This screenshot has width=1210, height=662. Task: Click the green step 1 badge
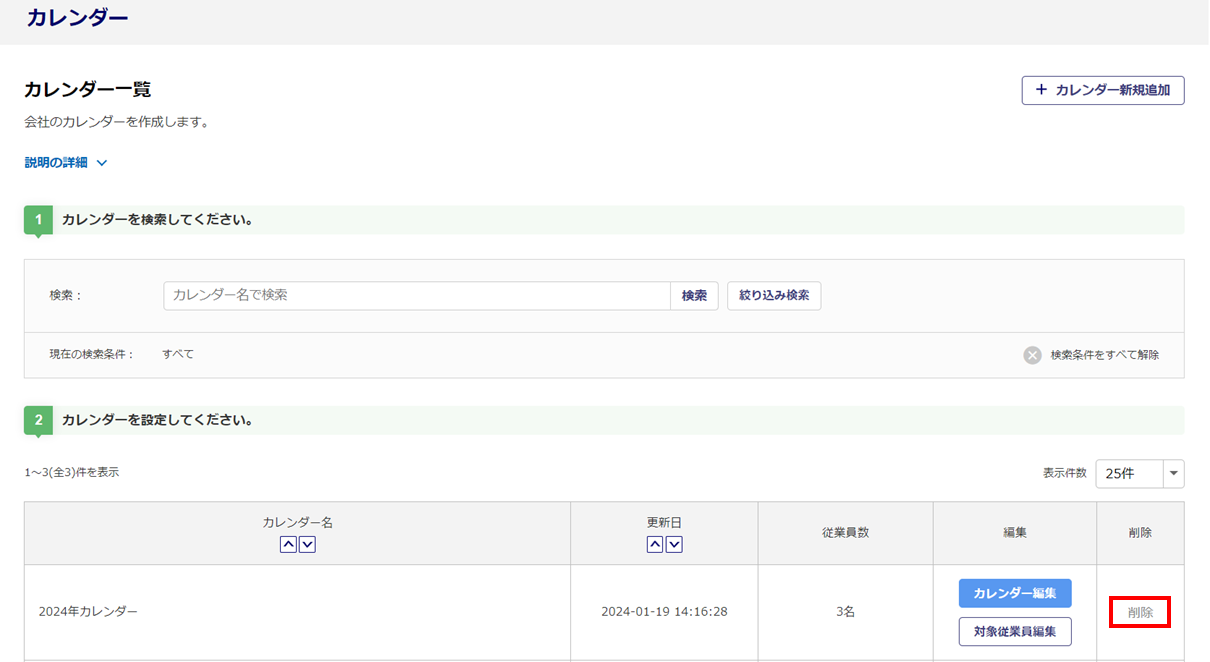(x=38, y=219)
